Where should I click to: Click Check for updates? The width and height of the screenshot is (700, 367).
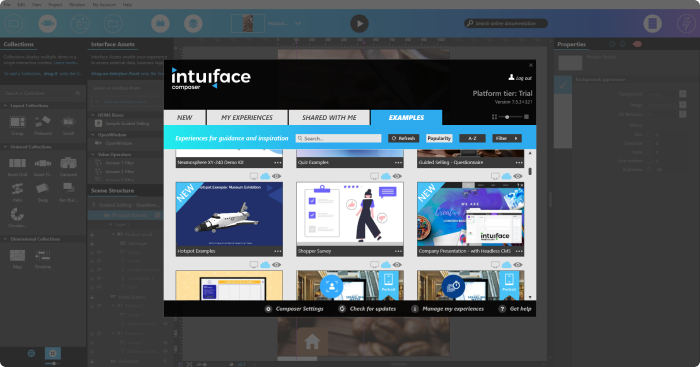coord(368,309)
